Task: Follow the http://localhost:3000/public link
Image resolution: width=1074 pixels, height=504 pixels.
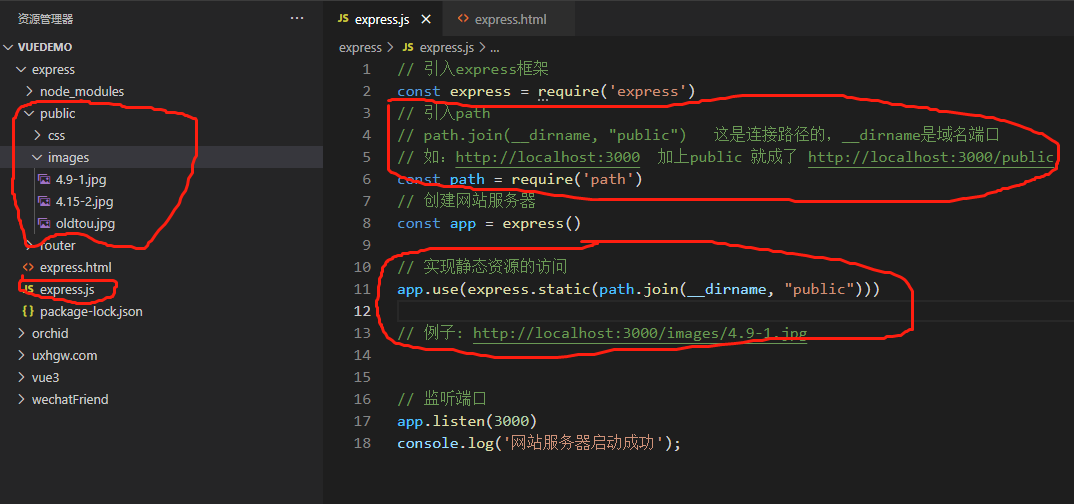Action: click(x=931, y=158)
